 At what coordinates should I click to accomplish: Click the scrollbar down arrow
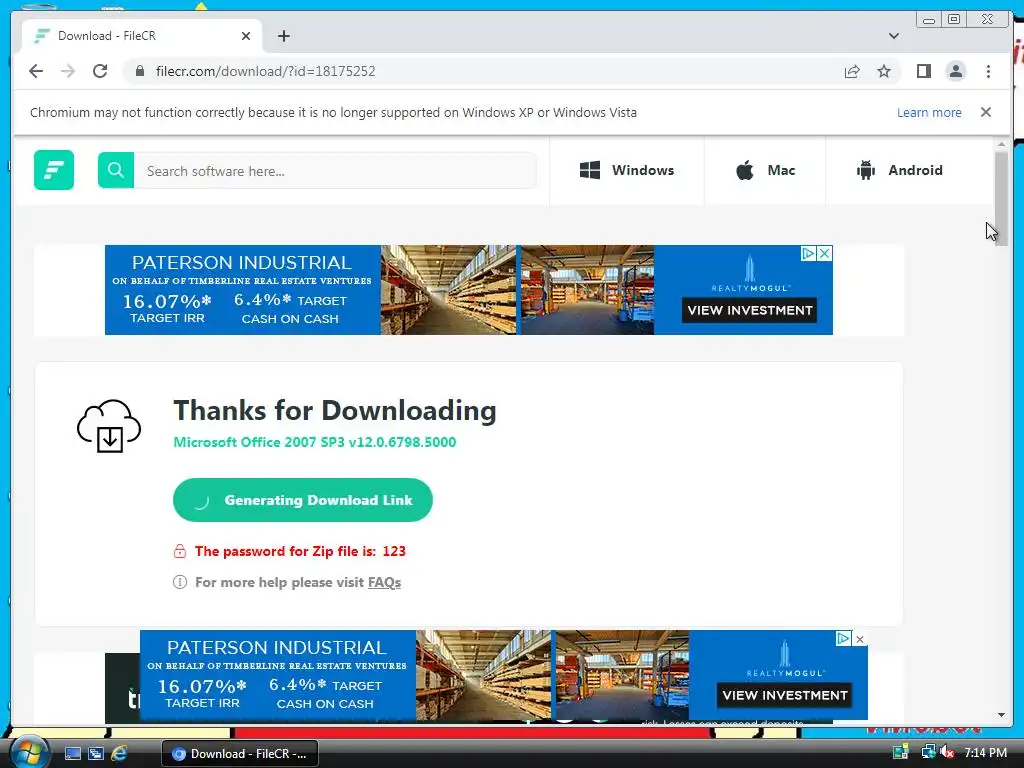point(1001,715)
